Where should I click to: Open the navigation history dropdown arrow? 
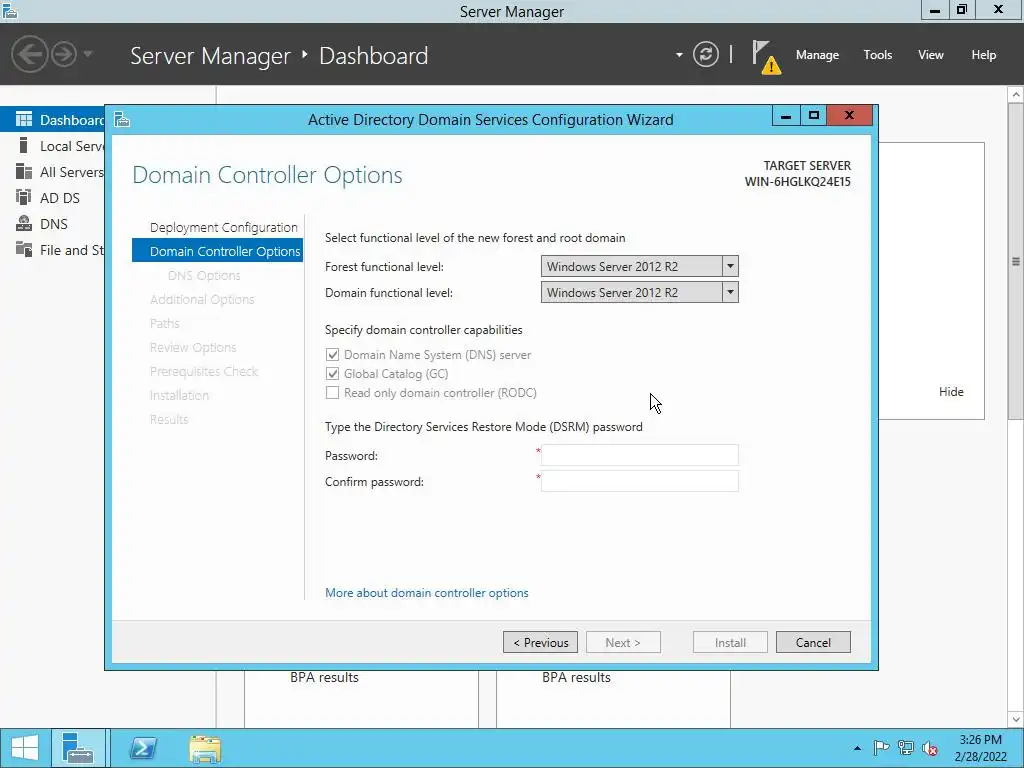click(x=88, y=54)
